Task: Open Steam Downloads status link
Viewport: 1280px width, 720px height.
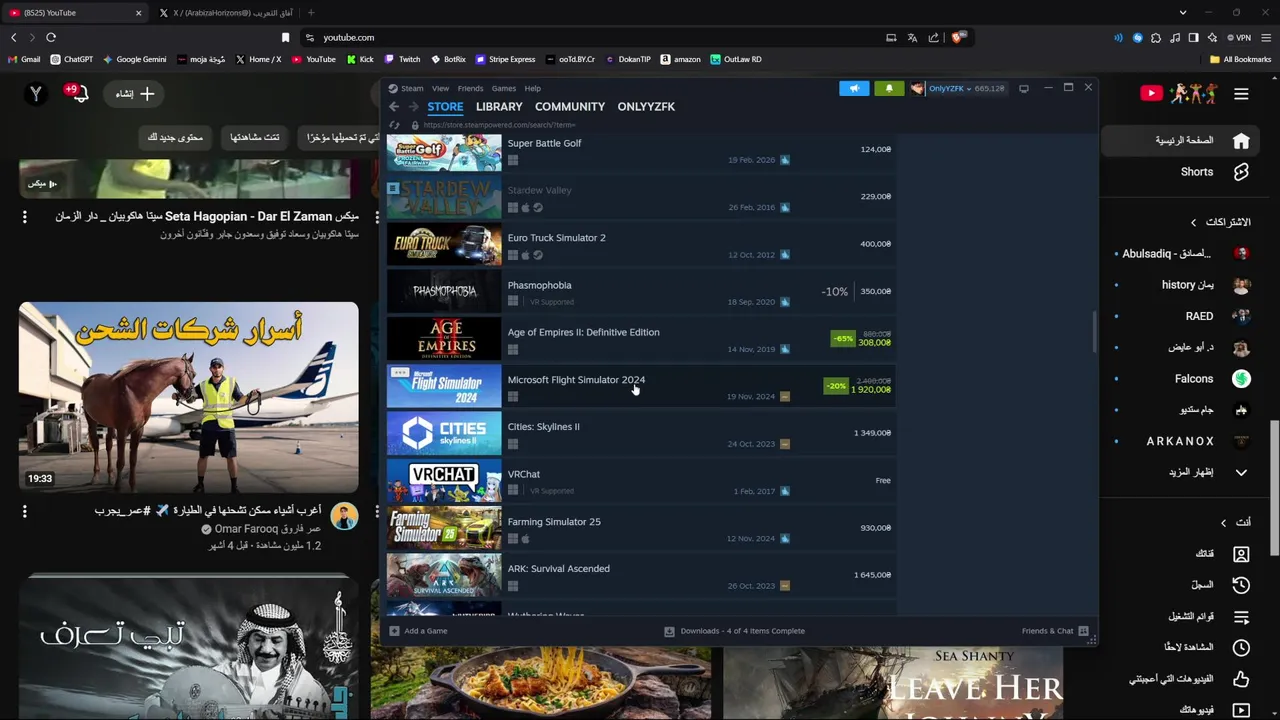Action: pos(735,631)
